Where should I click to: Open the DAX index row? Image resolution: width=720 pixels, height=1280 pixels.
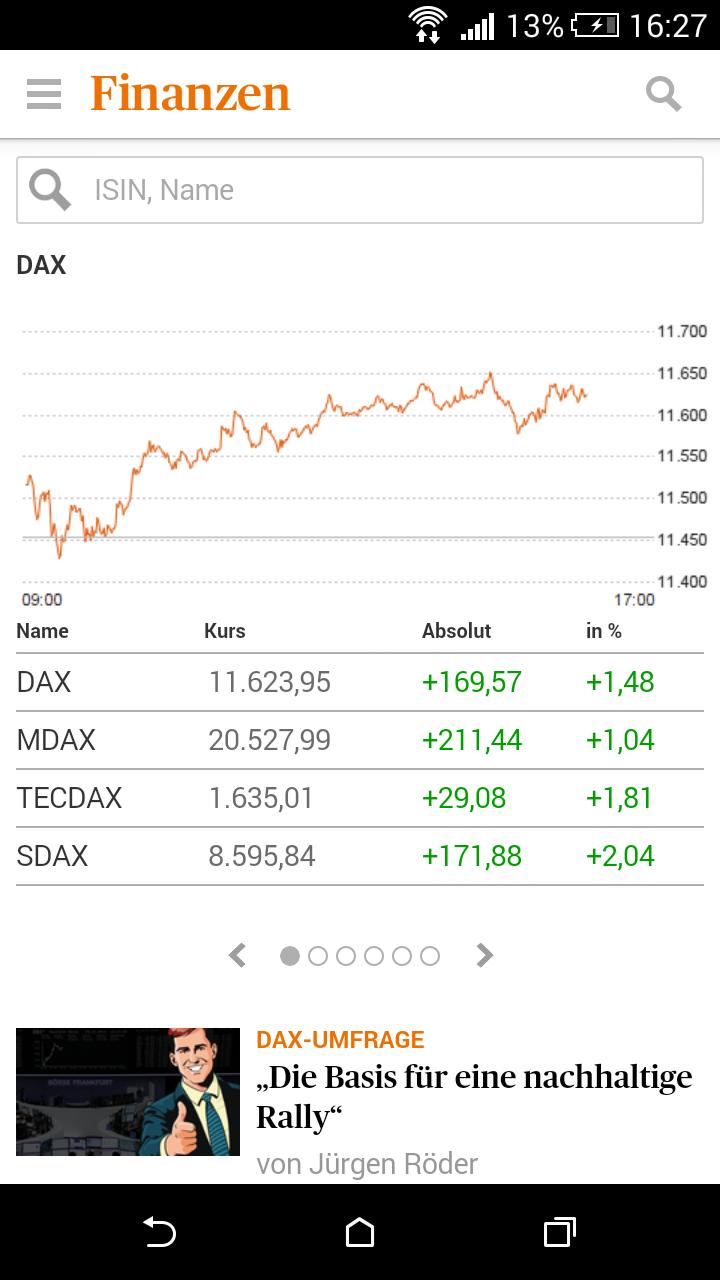(360, 682)
